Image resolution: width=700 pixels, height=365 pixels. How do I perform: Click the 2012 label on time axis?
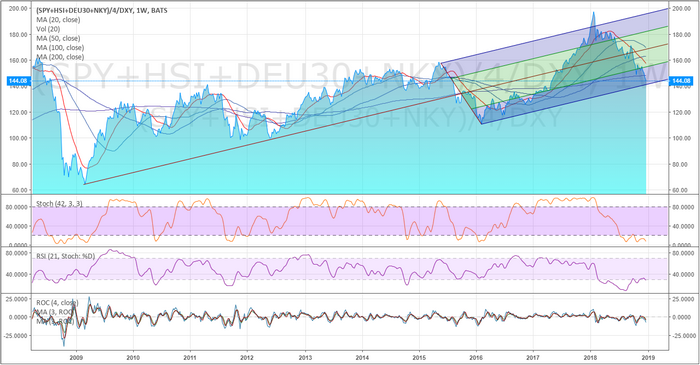[x=247, y=357]
